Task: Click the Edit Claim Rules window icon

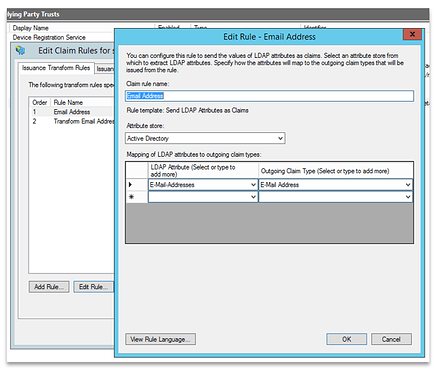Action: 20,51
